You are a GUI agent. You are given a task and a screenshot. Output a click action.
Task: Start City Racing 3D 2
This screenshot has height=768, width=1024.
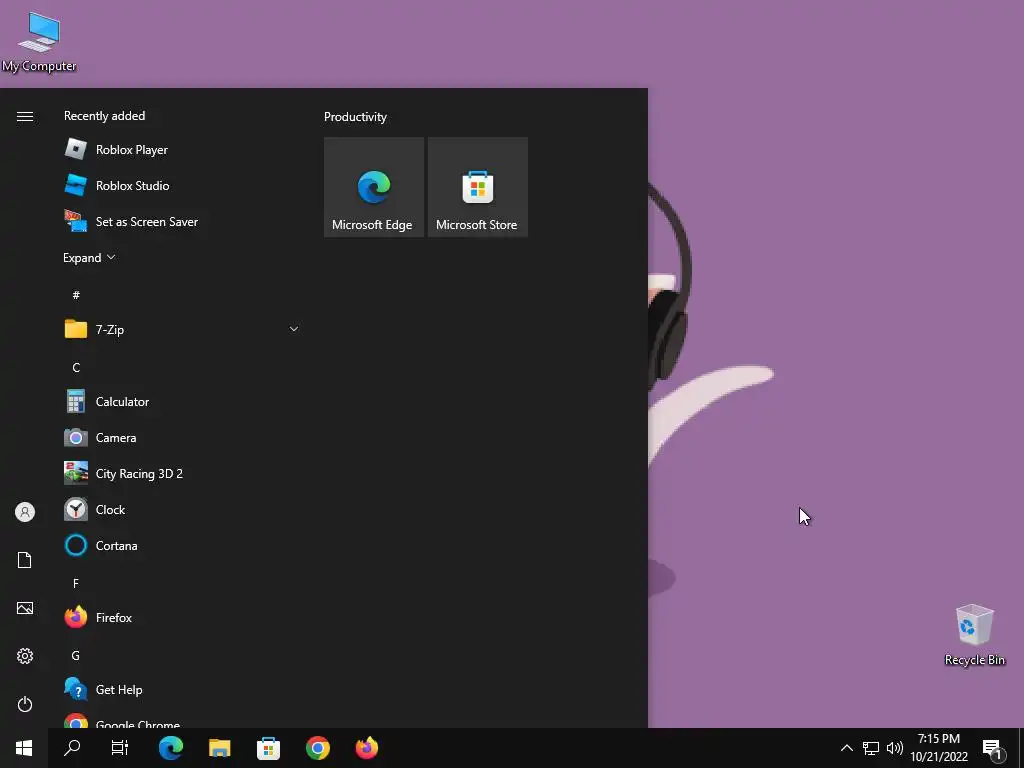coord(182,473)
